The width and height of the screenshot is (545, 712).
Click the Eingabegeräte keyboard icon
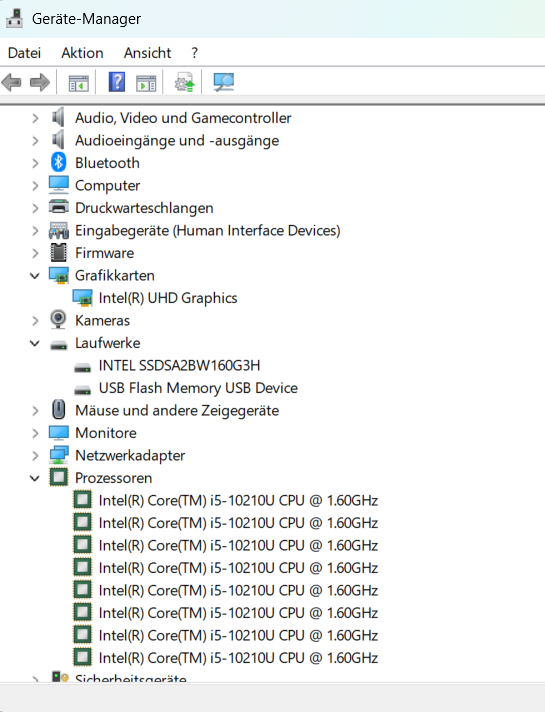point(59,231)
